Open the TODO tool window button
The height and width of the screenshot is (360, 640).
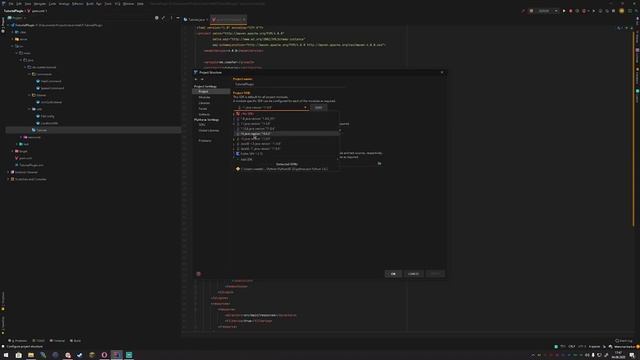click(38, 340)
